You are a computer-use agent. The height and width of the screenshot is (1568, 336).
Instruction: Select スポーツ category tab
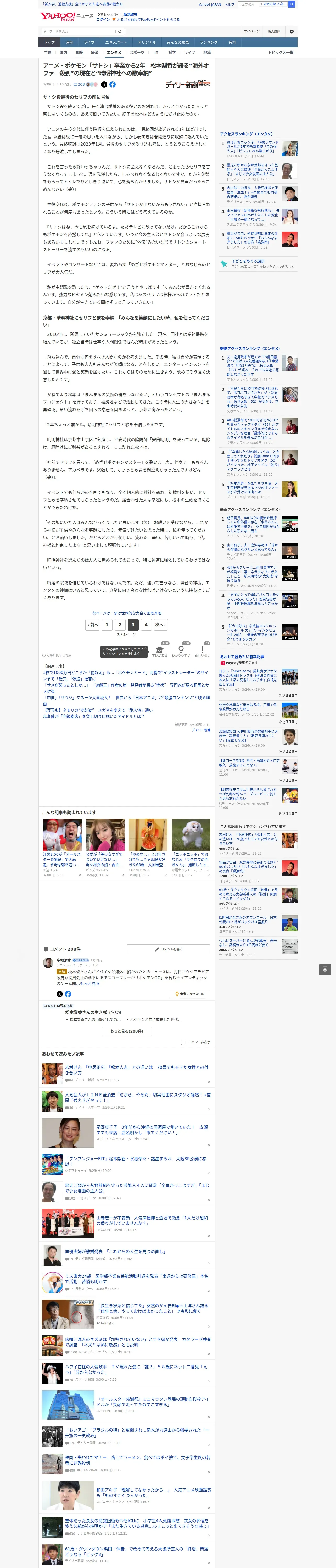pyautogui.click(x=137, y=52)
